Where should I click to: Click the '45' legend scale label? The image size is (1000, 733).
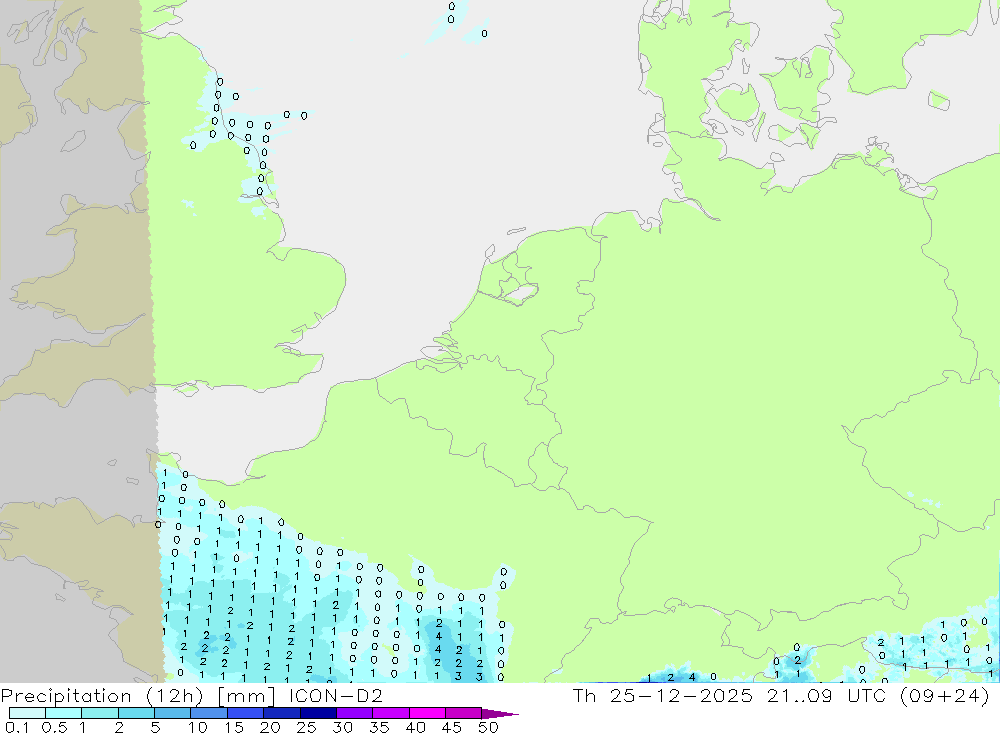452,727
